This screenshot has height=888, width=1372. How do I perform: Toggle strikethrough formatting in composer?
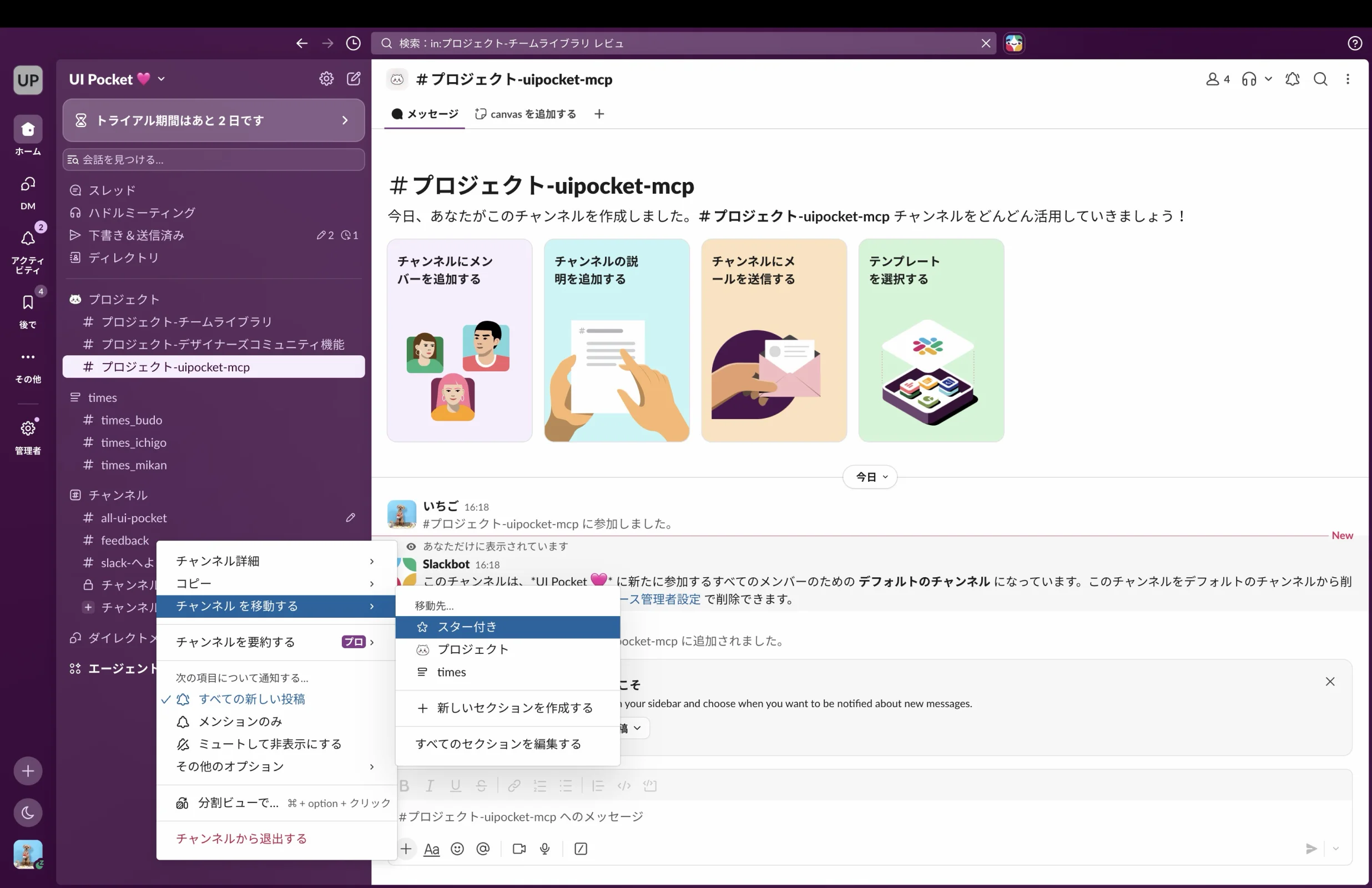pos(481,785)
